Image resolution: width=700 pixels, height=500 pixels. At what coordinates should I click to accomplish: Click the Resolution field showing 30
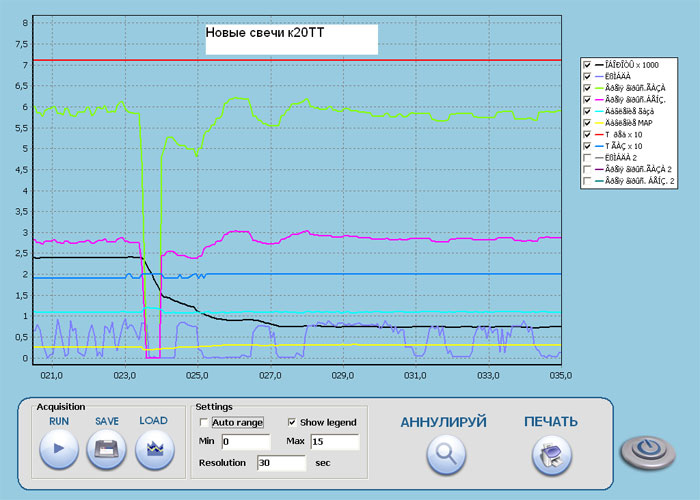click(281, 463)
